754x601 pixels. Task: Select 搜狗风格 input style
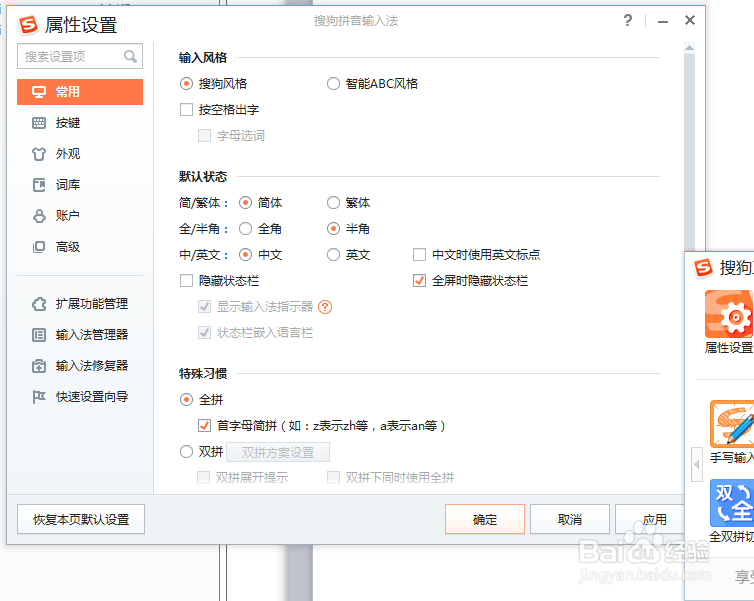click(x=186, y=84)
